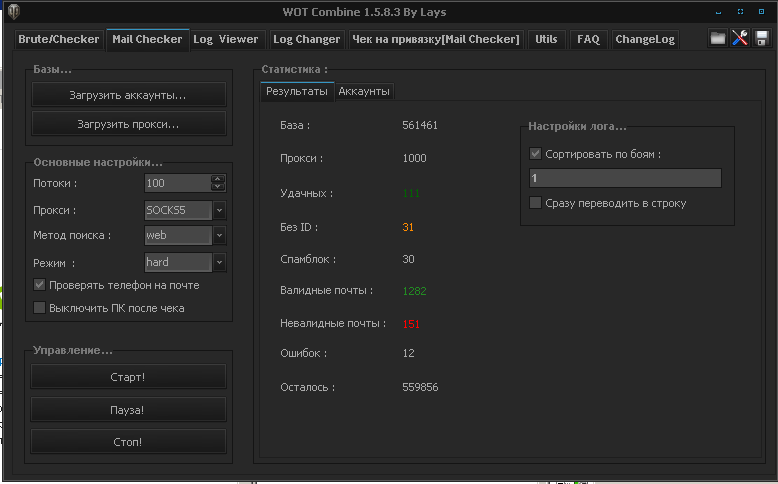The width and height of the screenshot is (778, 484).
Task: Switch to the Utils tab
Action: click(546, 39)
